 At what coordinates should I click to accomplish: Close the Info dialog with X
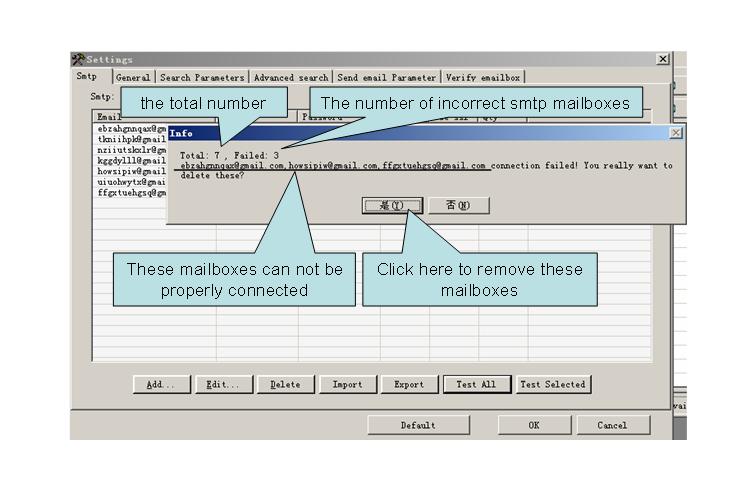click(x=676, y=132)
